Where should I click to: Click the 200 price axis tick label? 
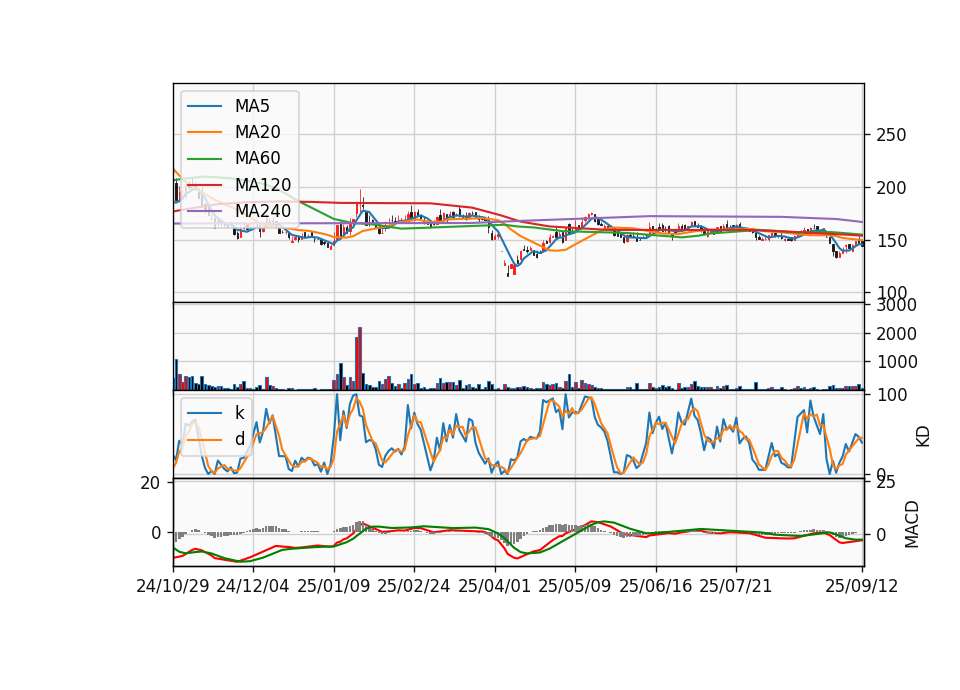(x=891, y=188)
